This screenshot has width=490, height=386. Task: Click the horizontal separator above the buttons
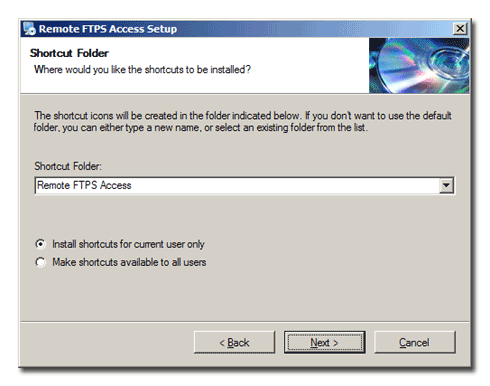[245, 322]
